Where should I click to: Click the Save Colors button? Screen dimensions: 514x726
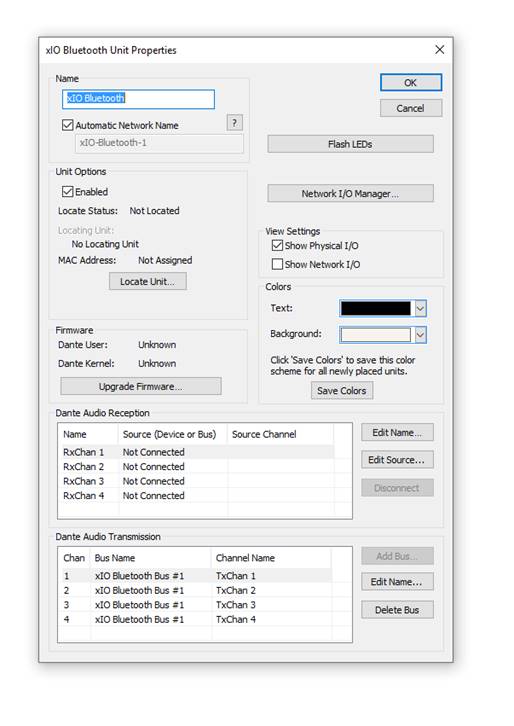[342, 391]
